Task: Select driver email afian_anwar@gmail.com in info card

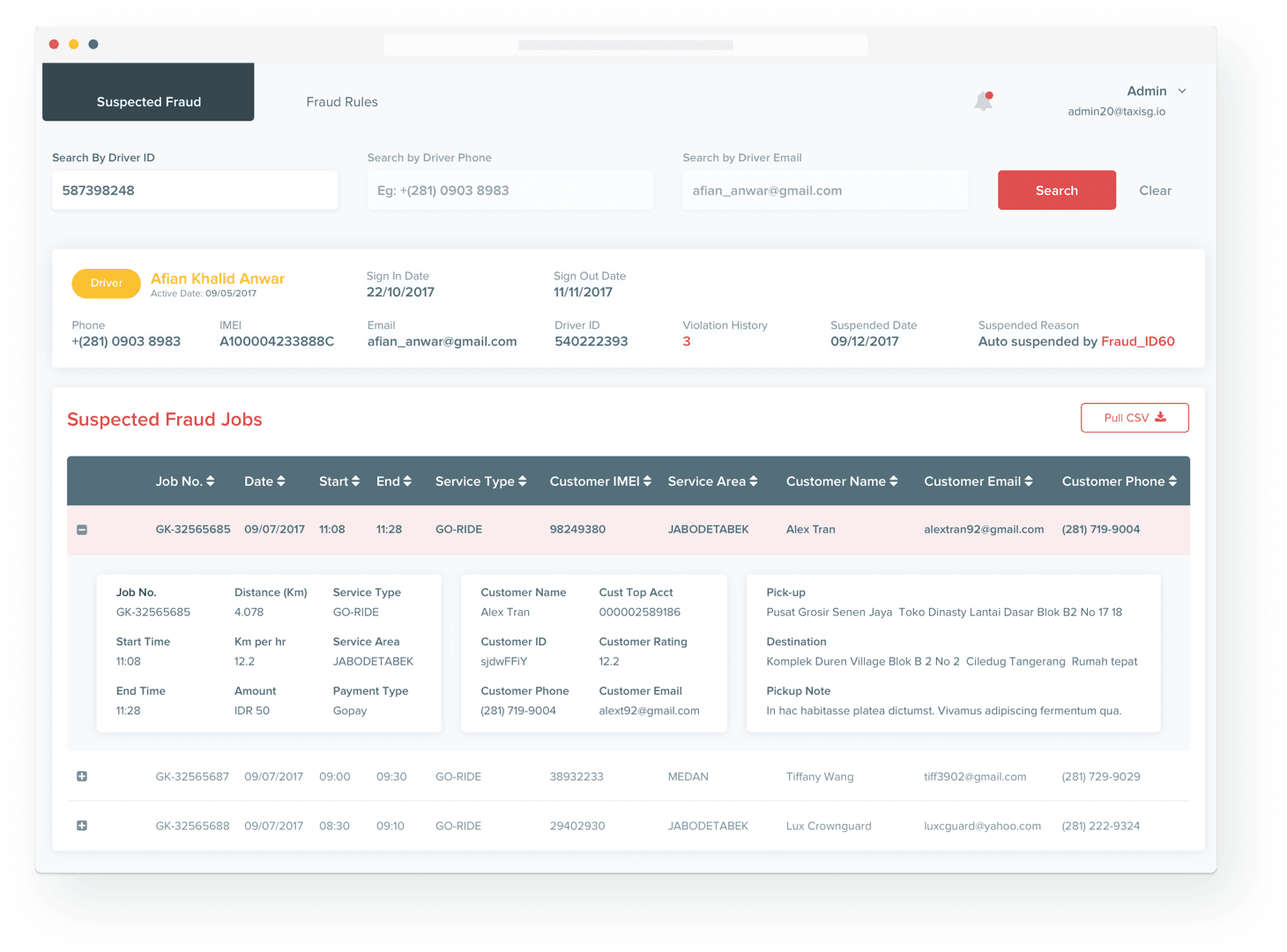Action: pyautogui.click(x=442, y=342)
